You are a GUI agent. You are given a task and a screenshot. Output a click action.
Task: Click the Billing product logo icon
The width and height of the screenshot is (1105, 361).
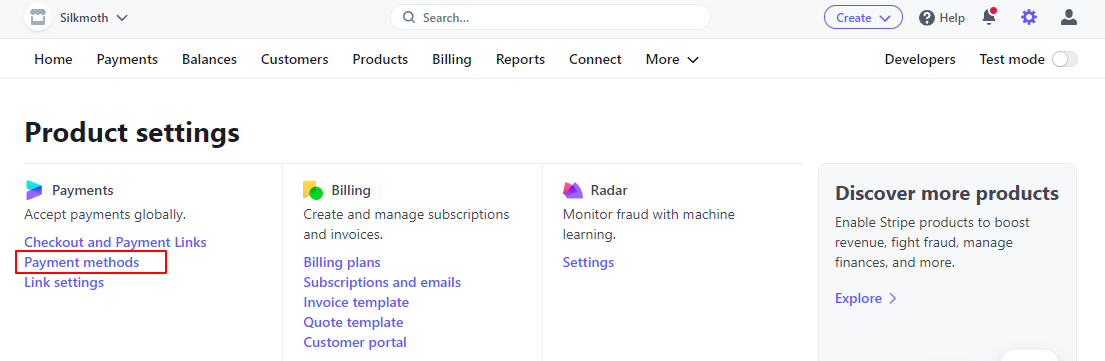313,190
